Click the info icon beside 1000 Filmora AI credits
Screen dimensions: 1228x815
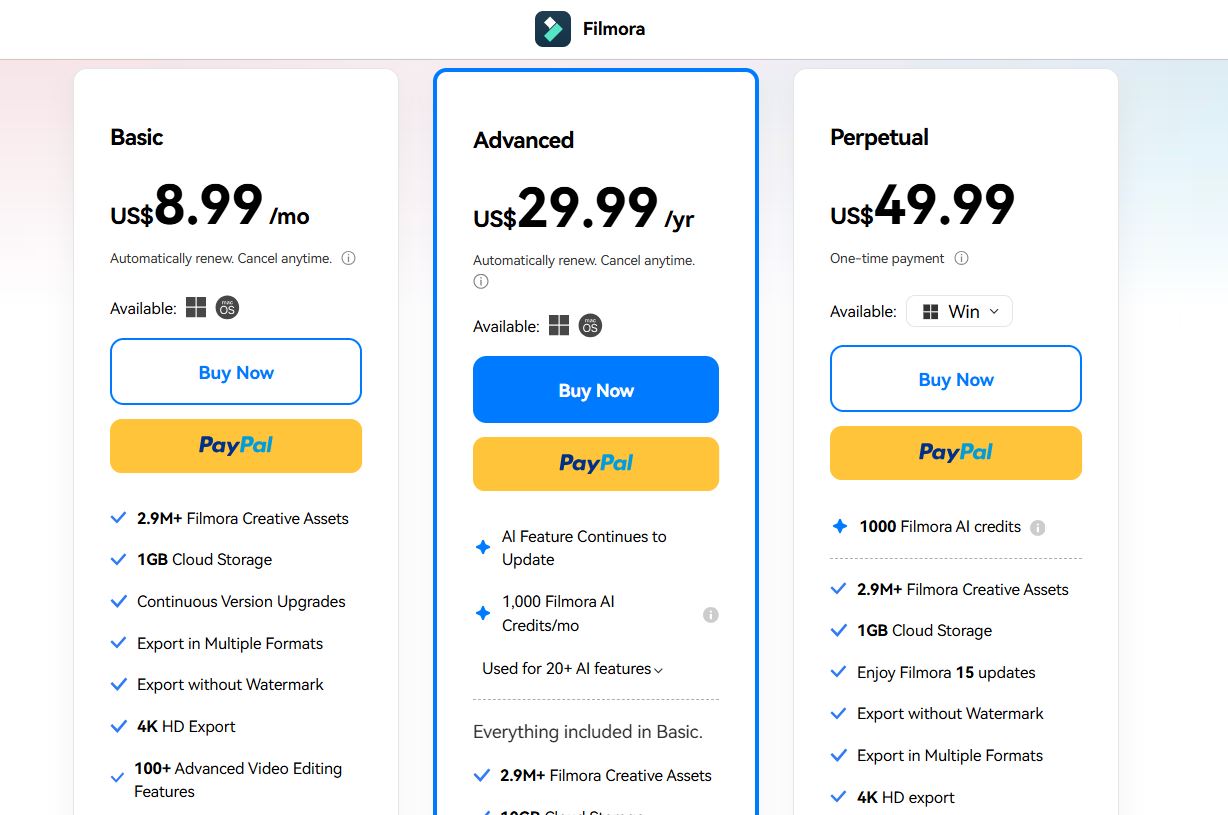pos(1038,526)
